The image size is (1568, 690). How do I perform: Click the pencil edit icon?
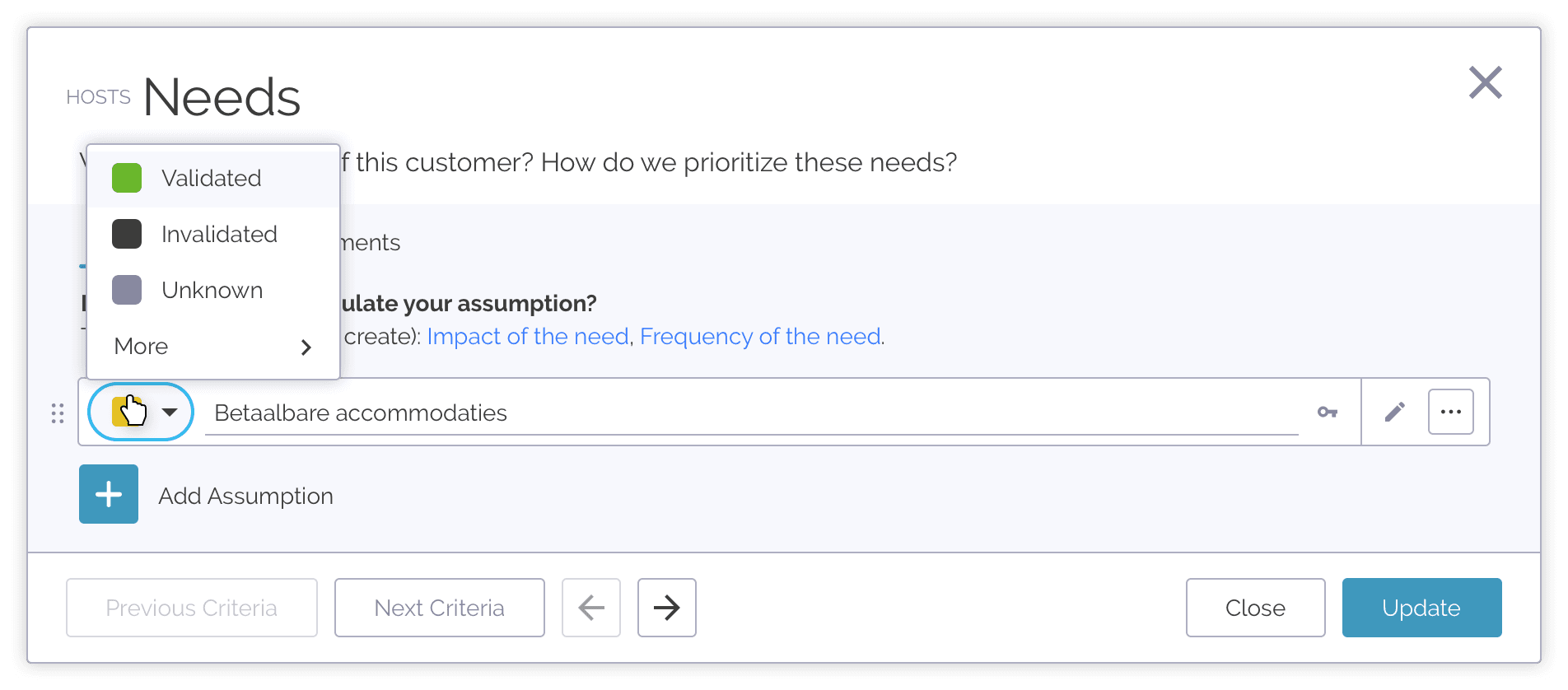[1394, 412]
